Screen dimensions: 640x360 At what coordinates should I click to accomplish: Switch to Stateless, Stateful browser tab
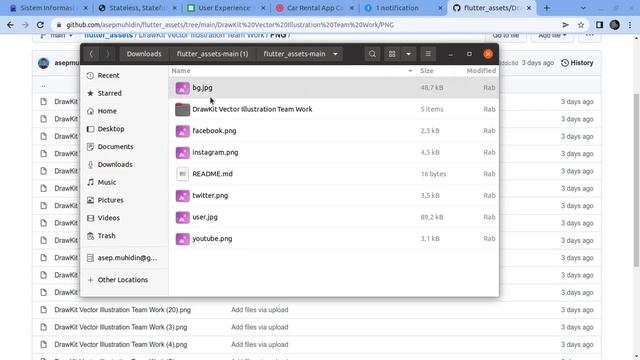137,8
